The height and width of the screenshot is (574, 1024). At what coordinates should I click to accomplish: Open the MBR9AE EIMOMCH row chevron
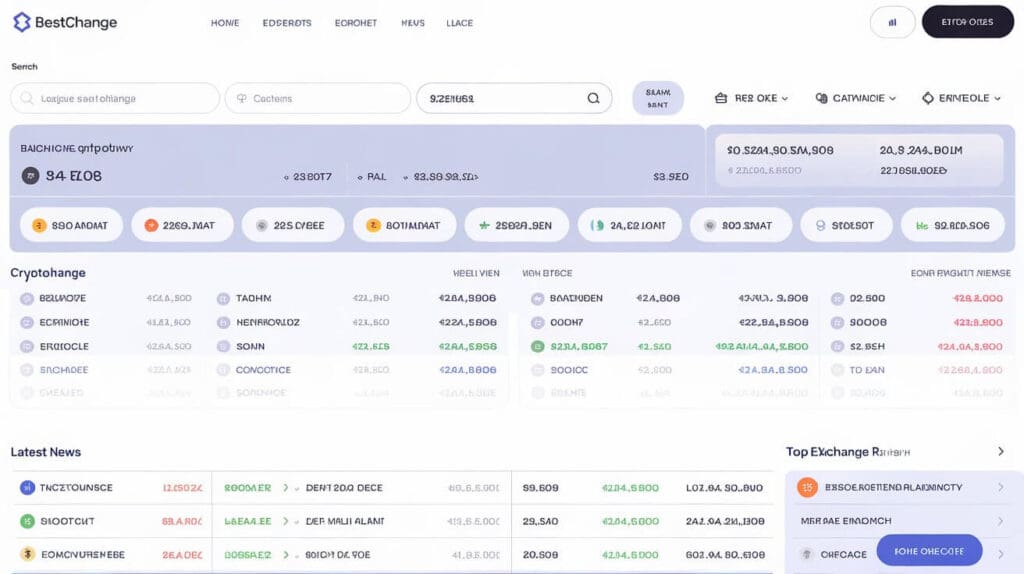coord(1000,521)
